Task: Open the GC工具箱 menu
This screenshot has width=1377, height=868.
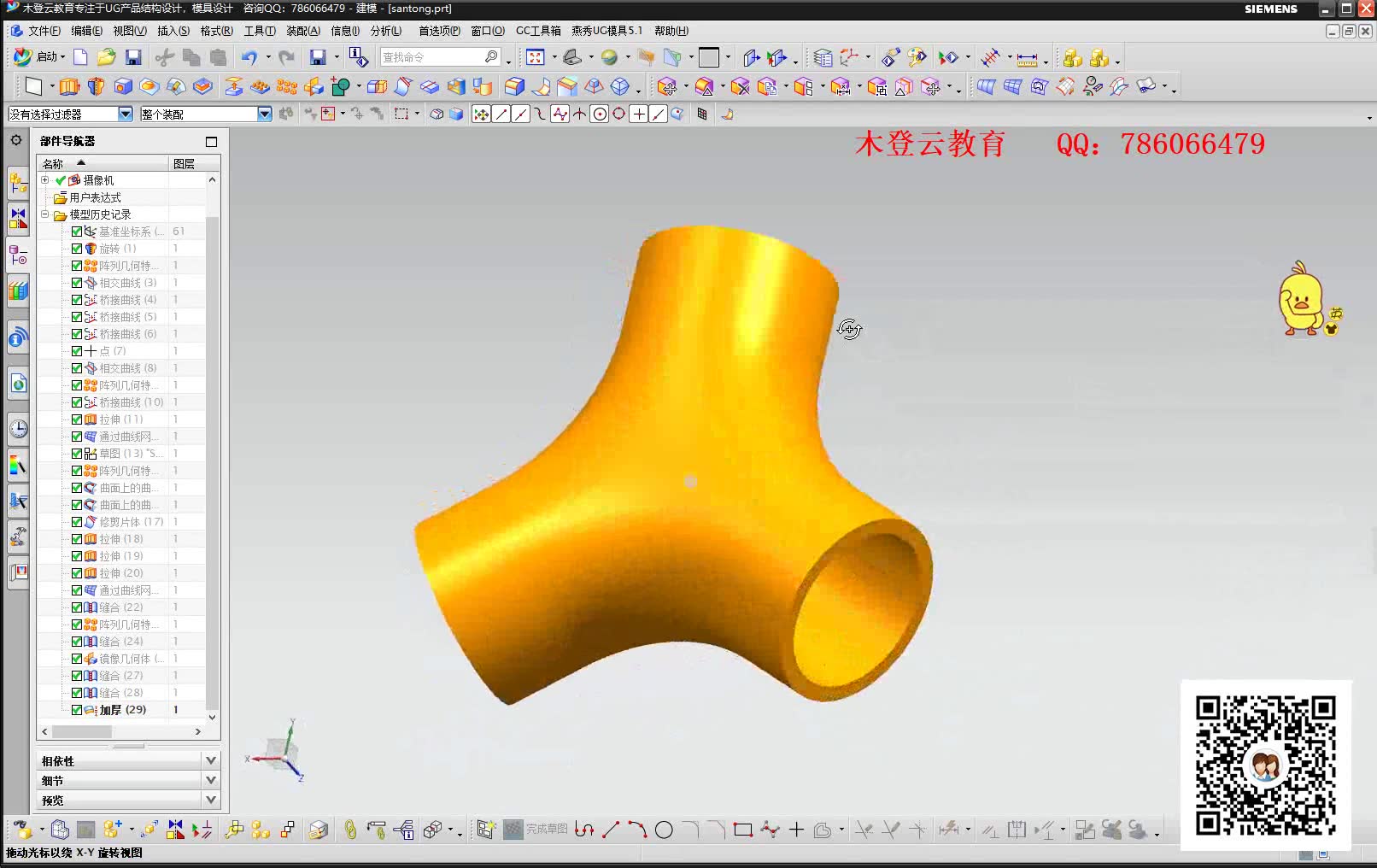Action: [x=538, y=31]
